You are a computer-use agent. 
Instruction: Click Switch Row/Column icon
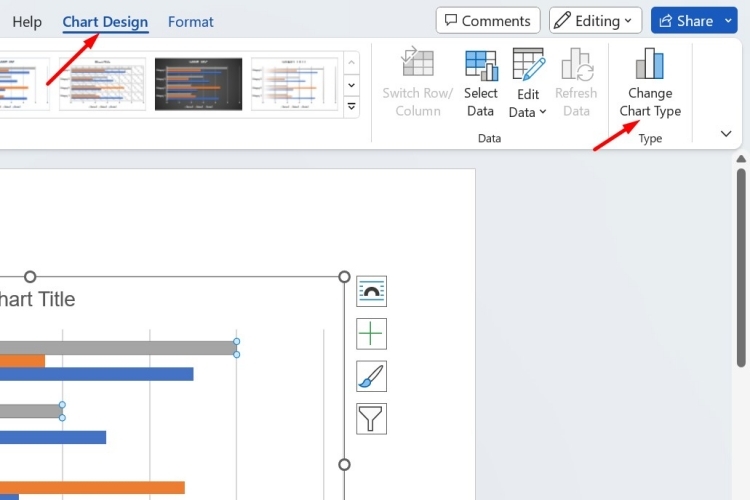[x=418, y=62]
